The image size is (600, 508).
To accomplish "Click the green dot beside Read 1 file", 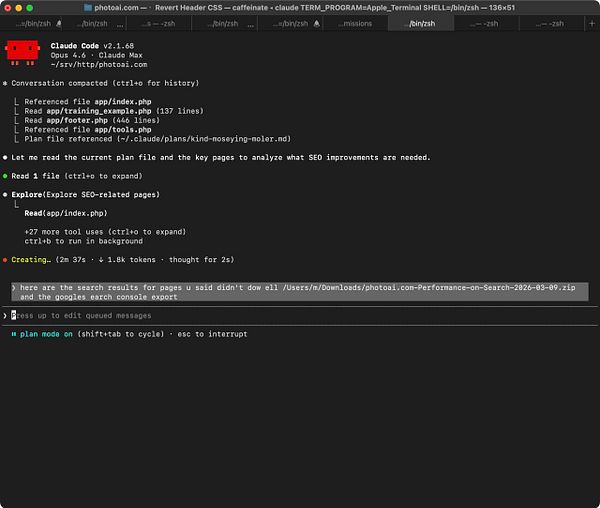I will pos(5,176).
